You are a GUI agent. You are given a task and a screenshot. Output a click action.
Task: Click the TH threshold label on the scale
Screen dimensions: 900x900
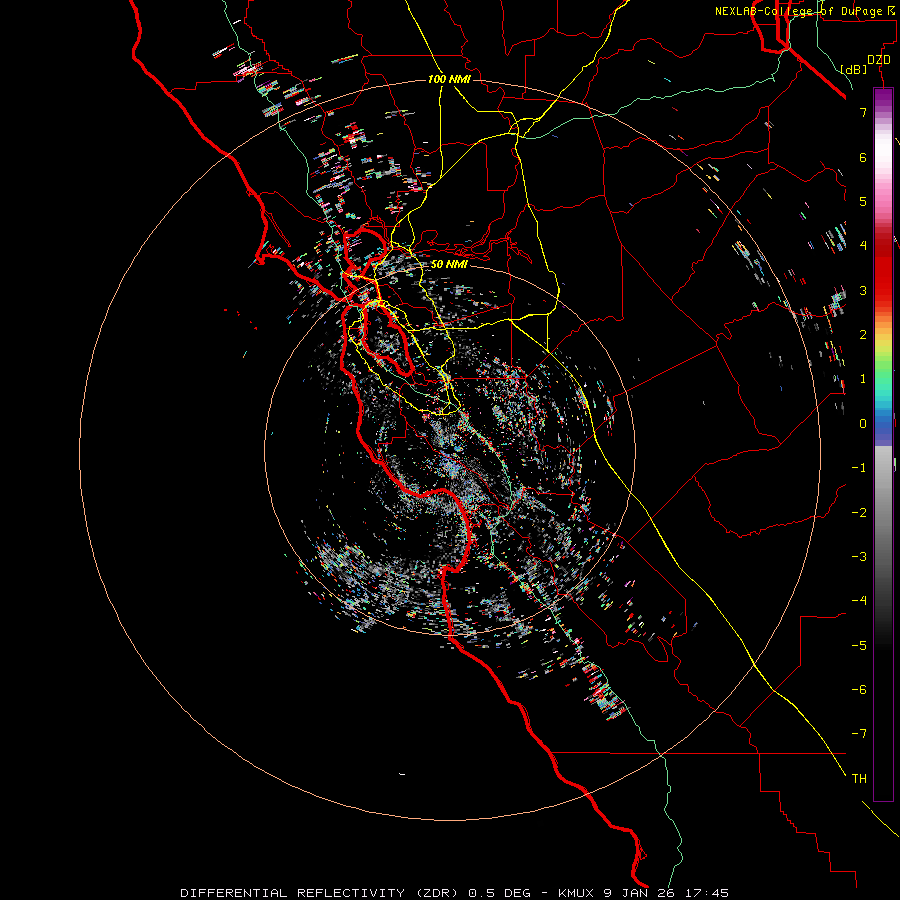[x=859, y=779]
